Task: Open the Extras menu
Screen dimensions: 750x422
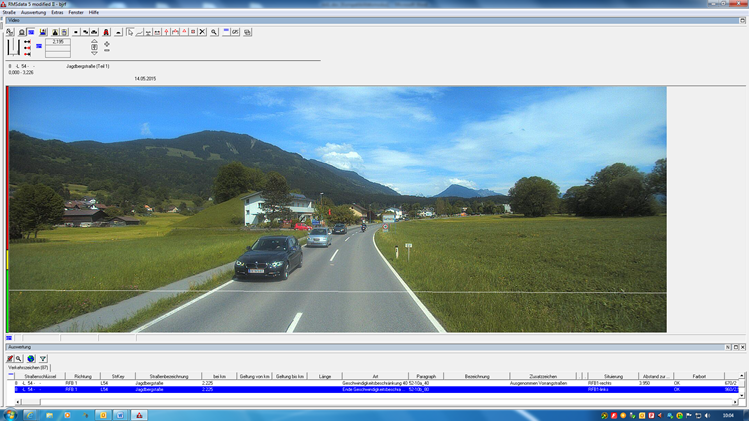Action: pyautogui.click(x=57, y=12)
